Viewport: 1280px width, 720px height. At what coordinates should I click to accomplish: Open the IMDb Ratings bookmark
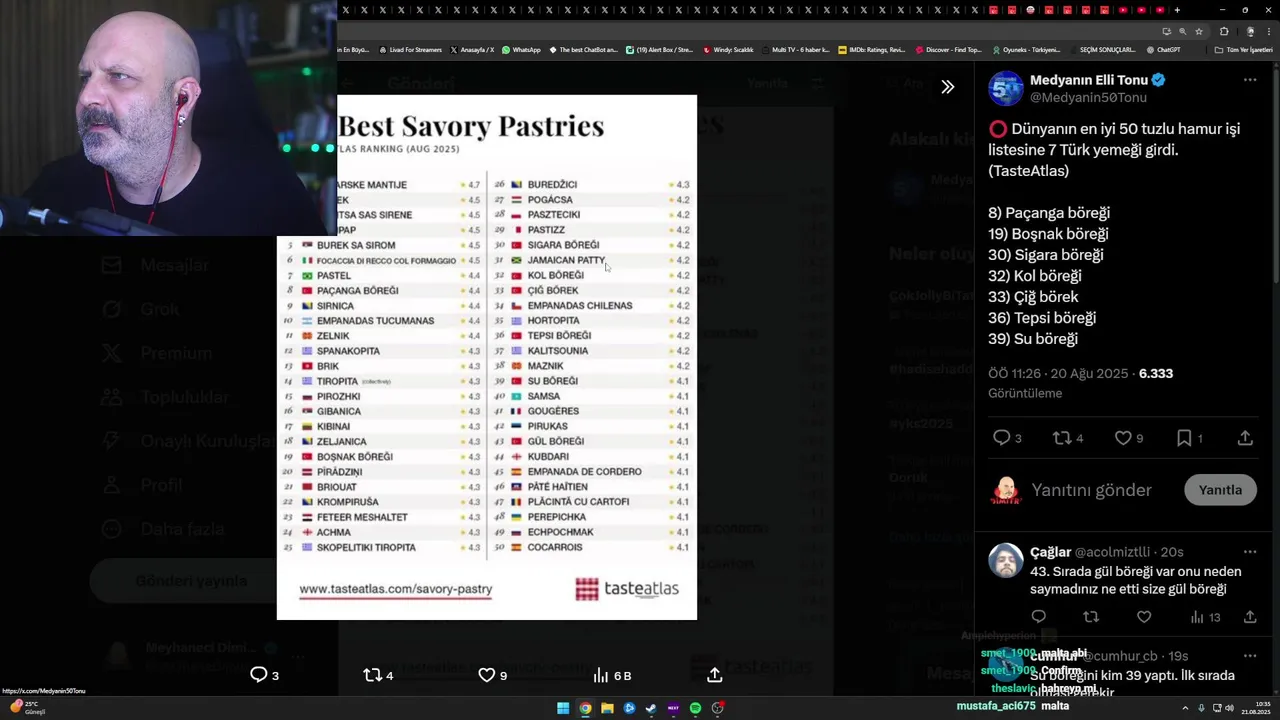871,49
